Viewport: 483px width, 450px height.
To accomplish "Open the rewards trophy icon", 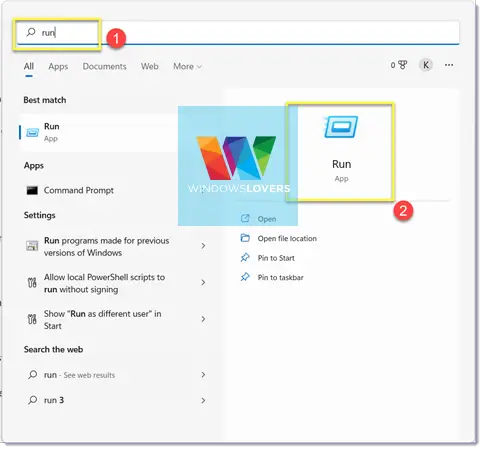I will click(403, 65).
